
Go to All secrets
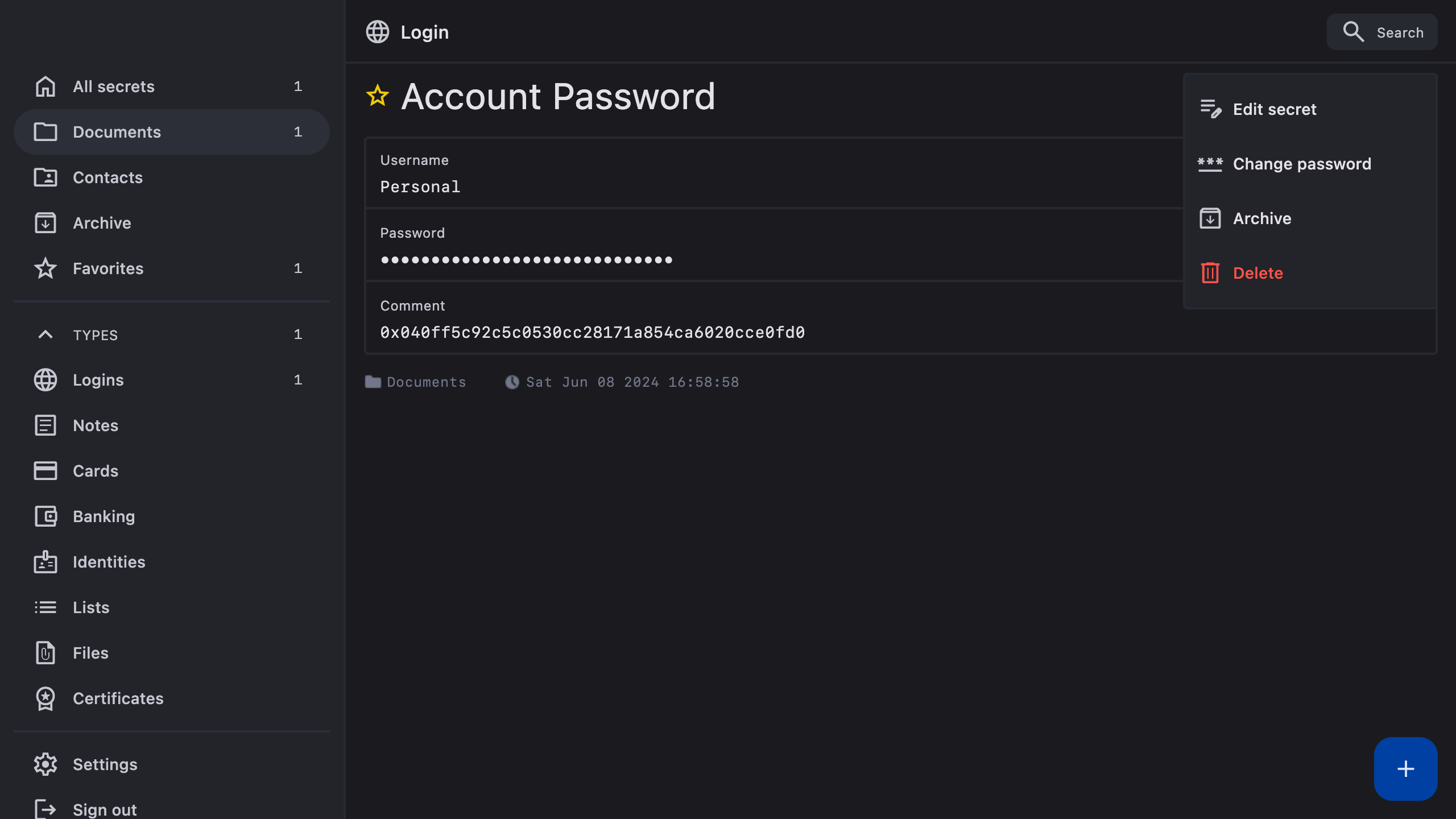(114, 86)
